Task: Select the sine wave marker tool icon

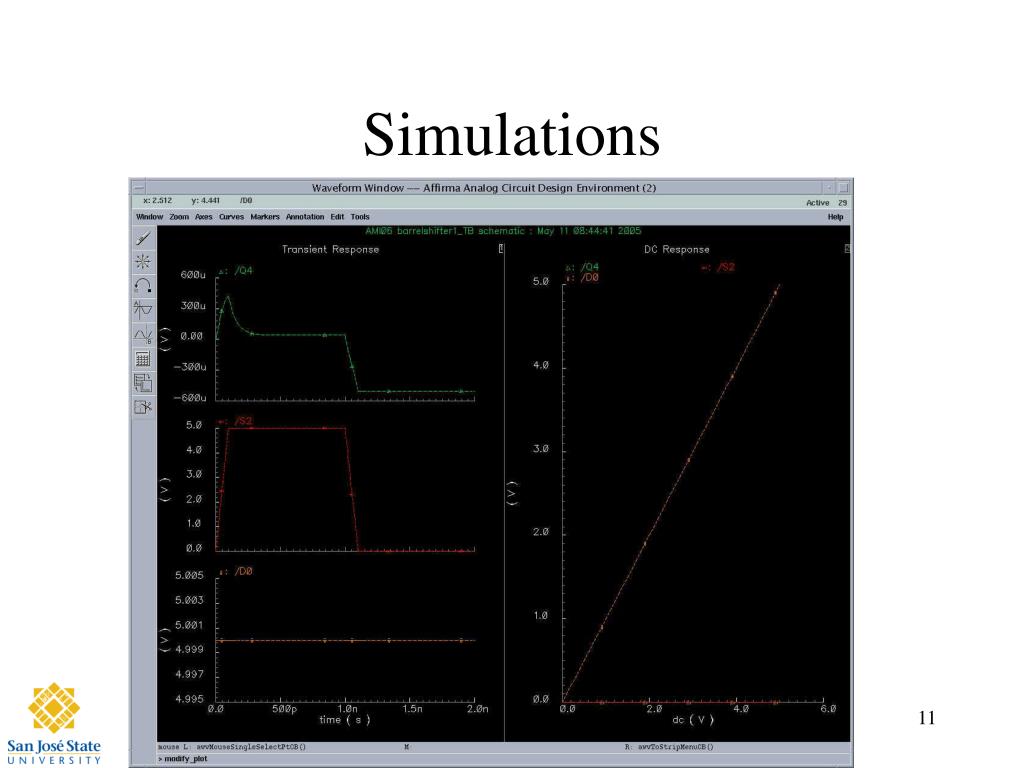Action: point(143,334)
